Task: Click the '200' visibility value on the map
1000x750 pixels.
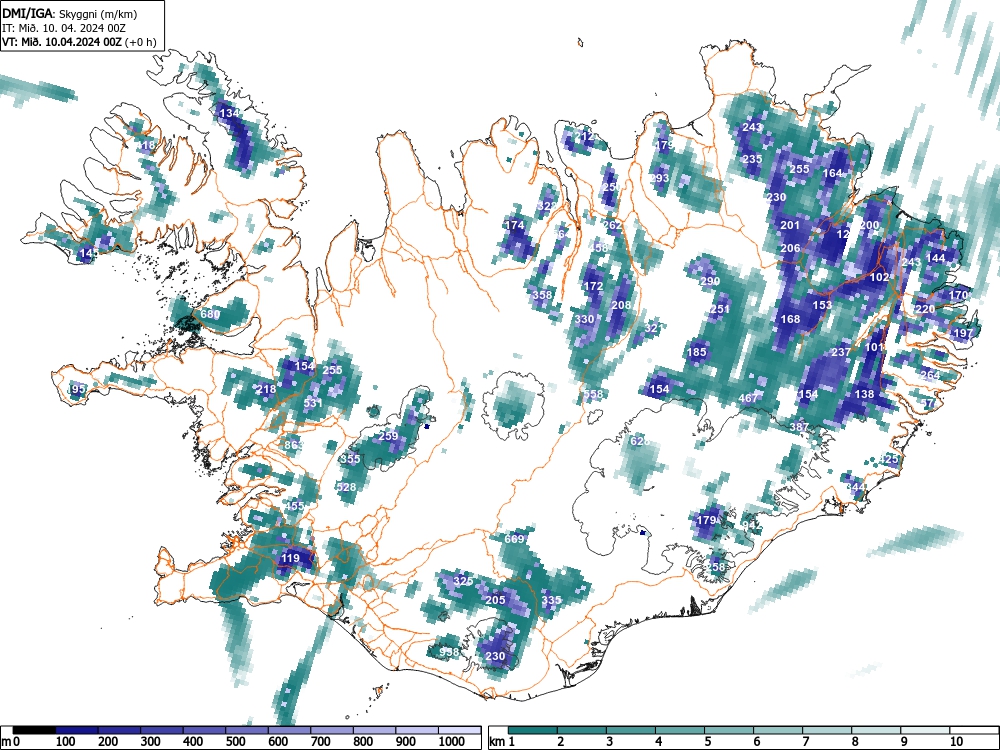Action: pos(869,225)
